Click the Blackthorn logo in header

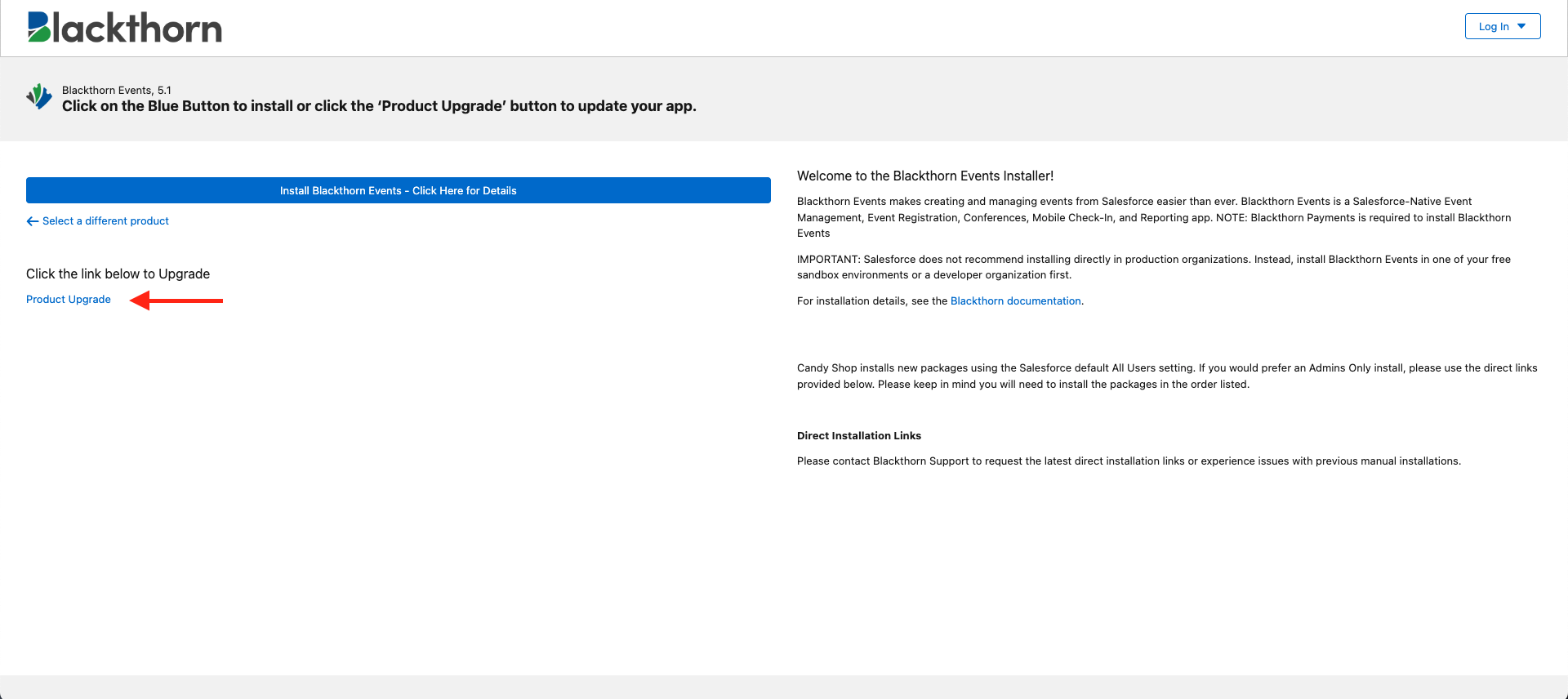pos(124,27)
